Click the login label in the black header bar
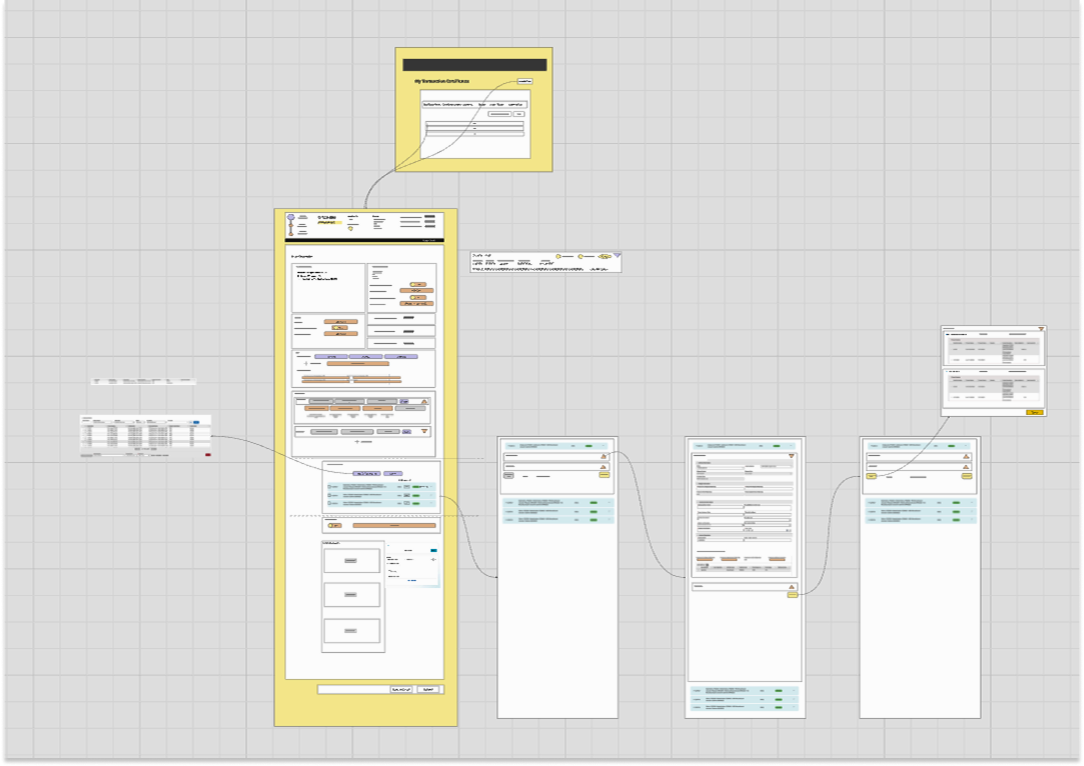 428,240
